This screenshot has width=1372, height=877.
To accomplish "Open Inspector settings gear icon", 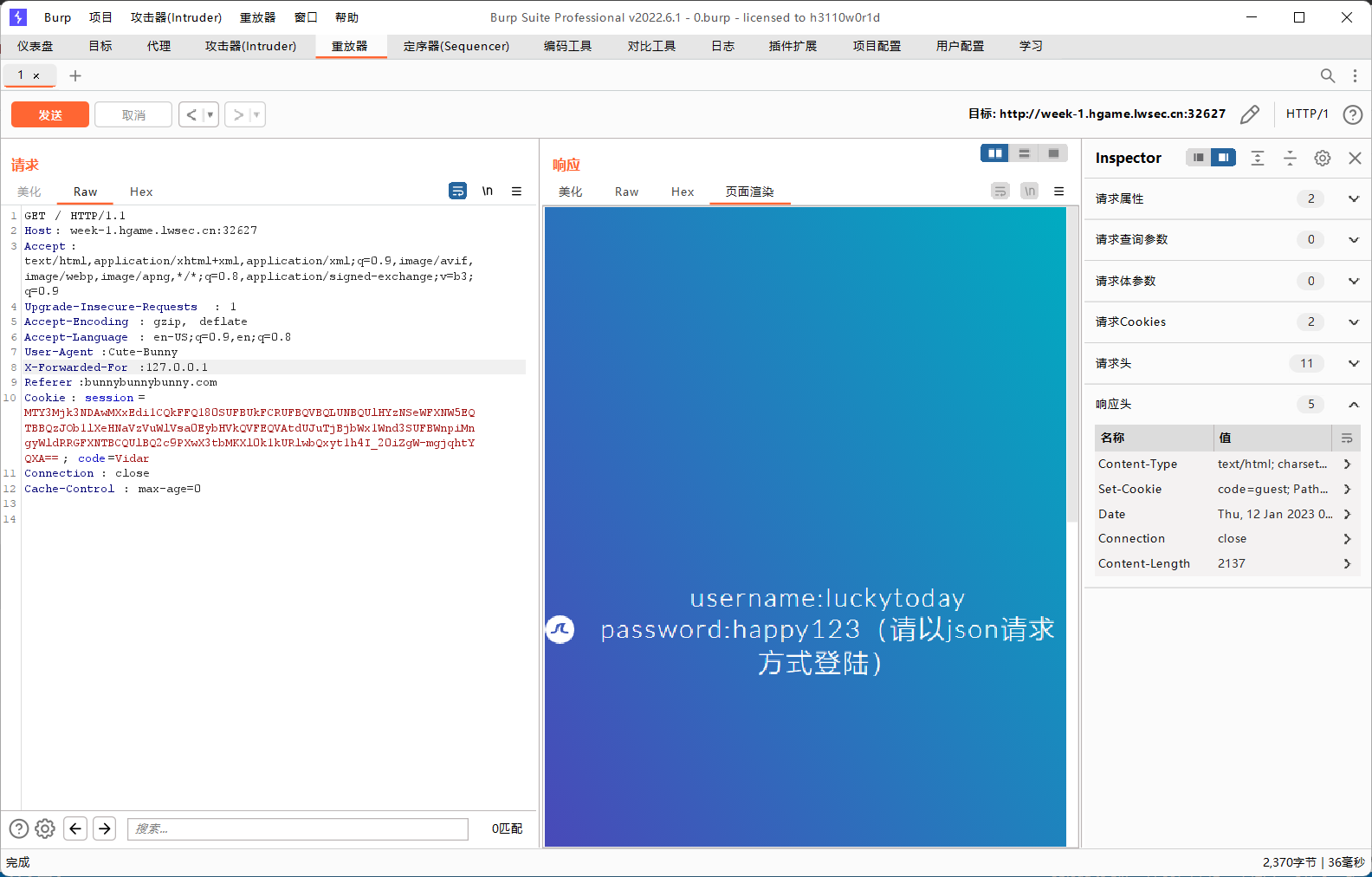I will [1322, 158].
